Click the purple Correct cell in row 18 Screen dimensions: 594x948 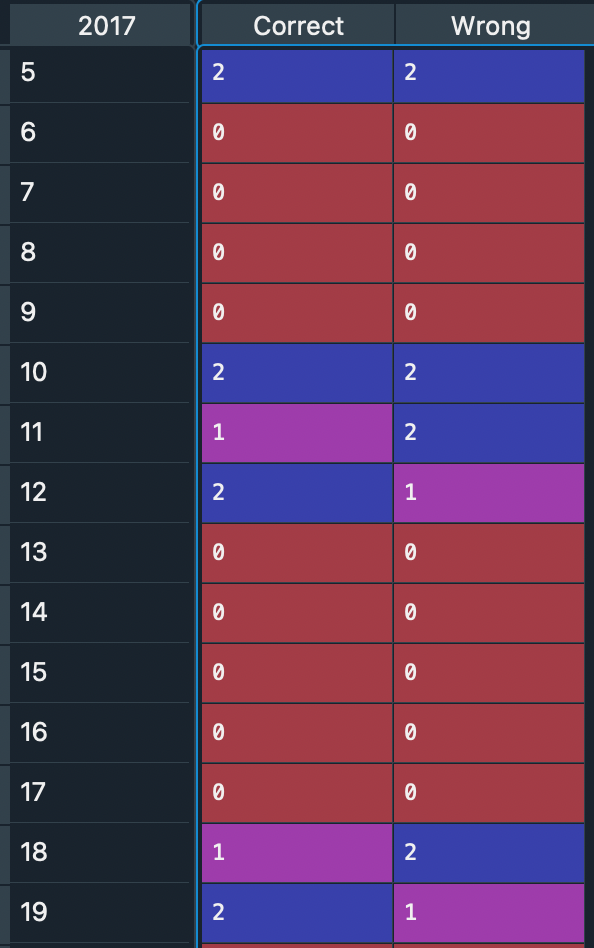coord(296,853)
